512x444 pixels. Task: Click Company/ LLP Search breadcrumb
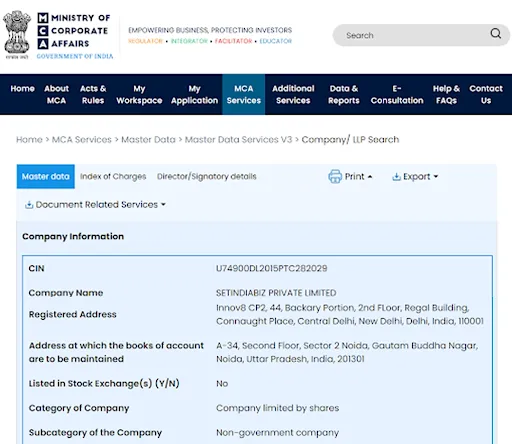pyautogui.click(x=350, y=140)
